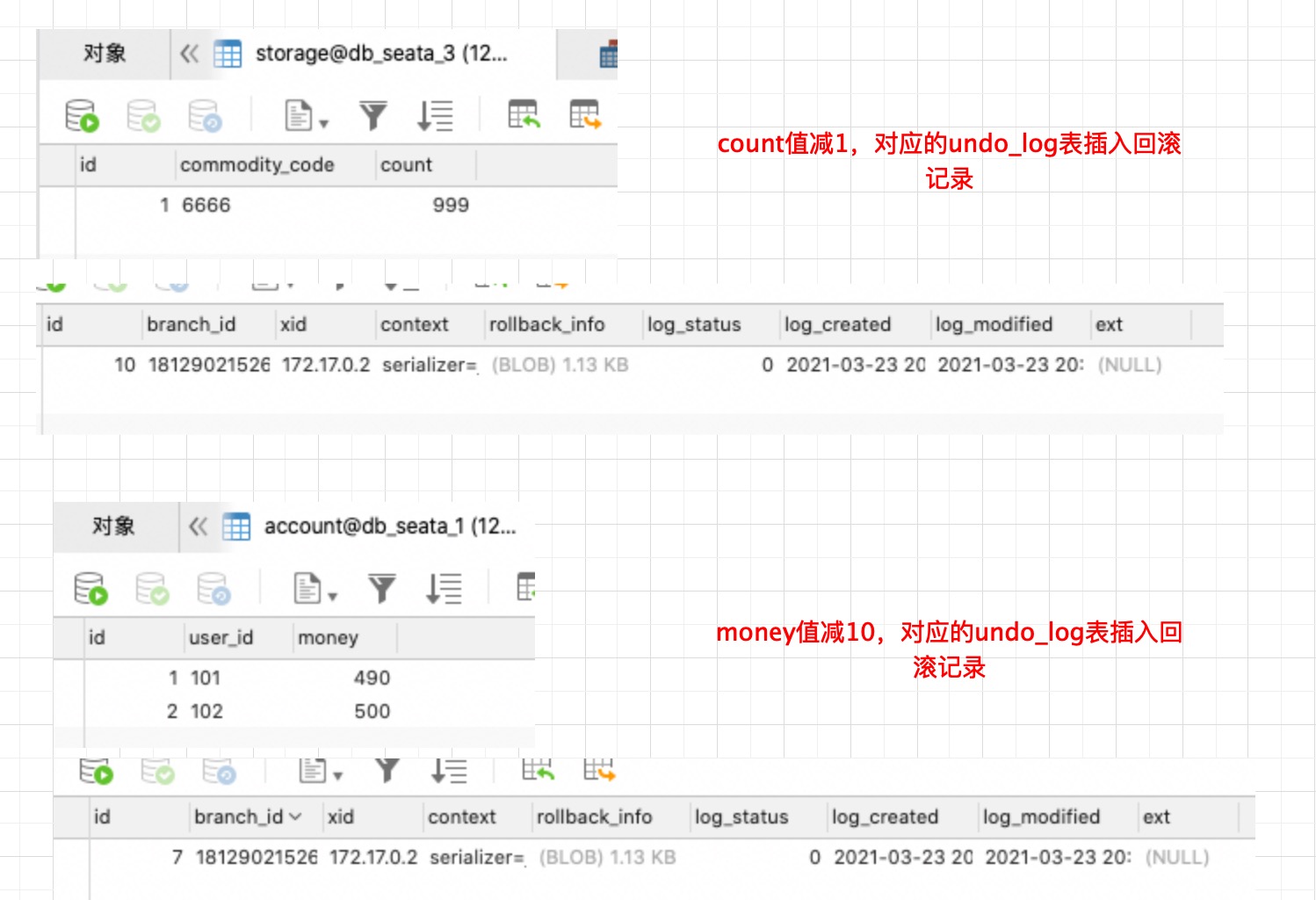Screen dimensions: 1316x900
Task: Click filter funnel icon above account table
Action: pos(381,589)
